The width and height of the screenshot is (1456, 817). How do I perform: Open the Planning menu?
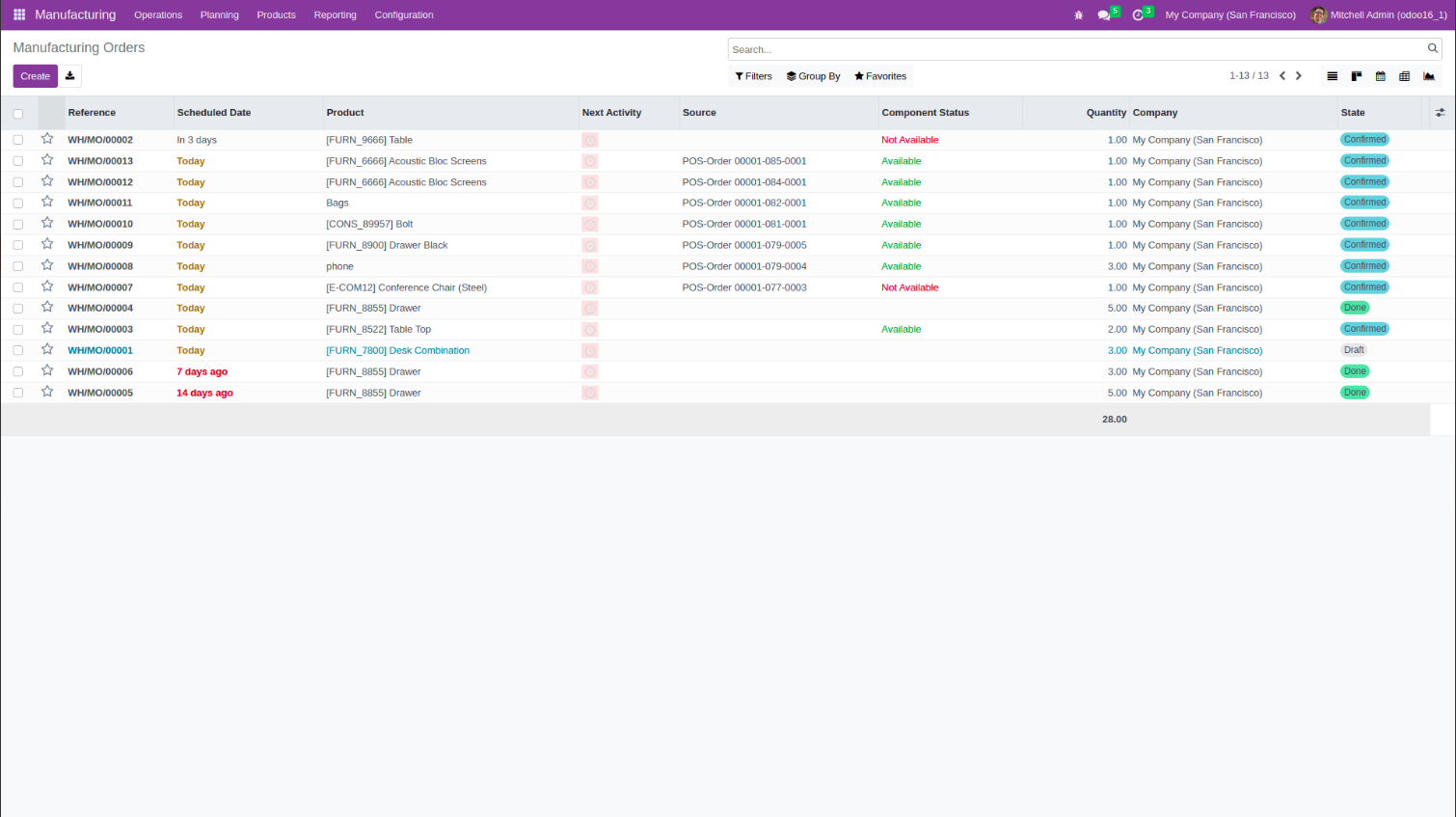click(x=220, y=15)
